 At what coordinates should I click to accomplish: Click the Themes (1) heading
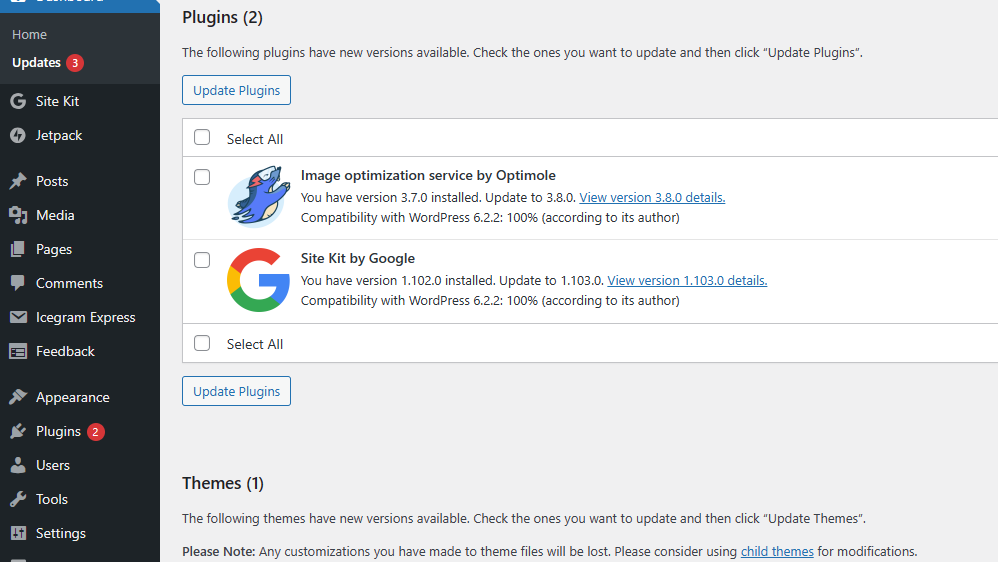[223, 483]
